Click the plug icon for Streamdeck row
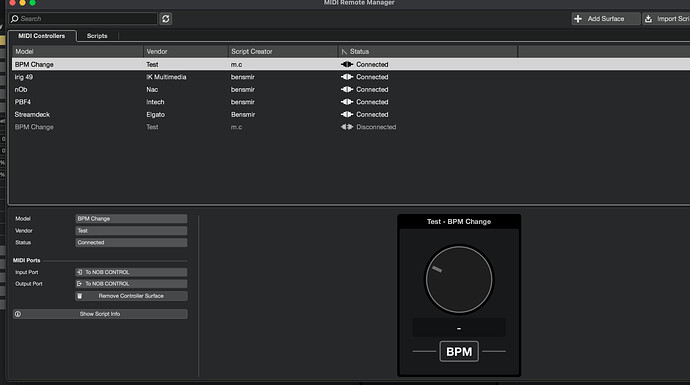Screen dimensions: 690x385 coord(347,114)
